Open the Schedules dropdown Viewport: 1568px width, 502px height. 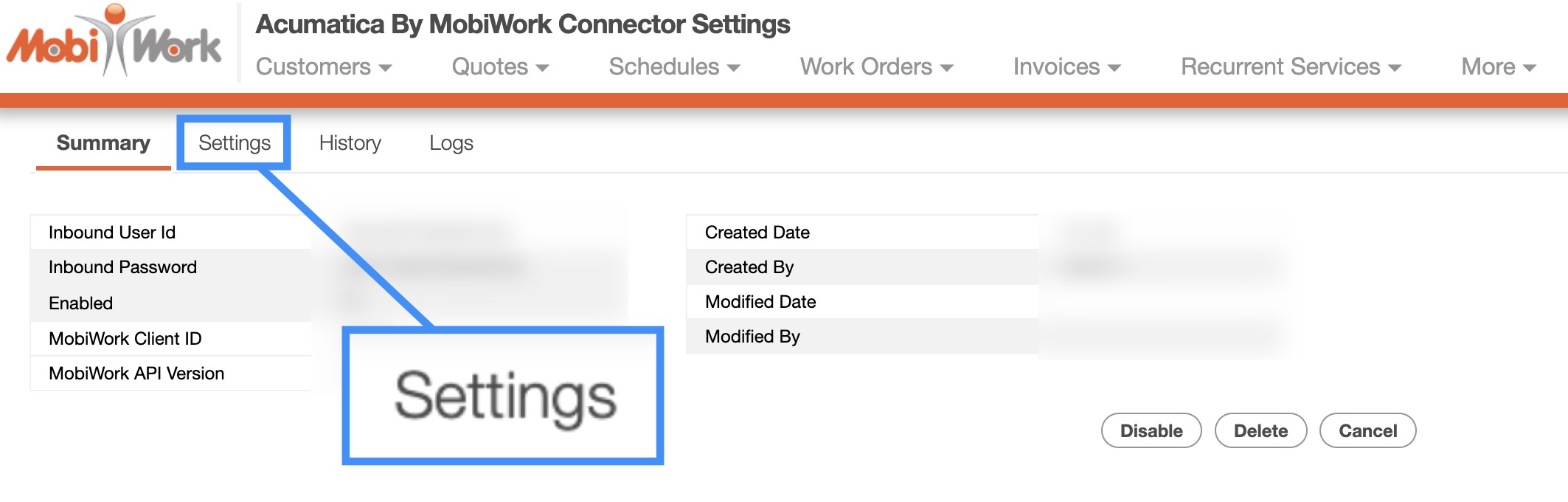[x=674, y=67]
